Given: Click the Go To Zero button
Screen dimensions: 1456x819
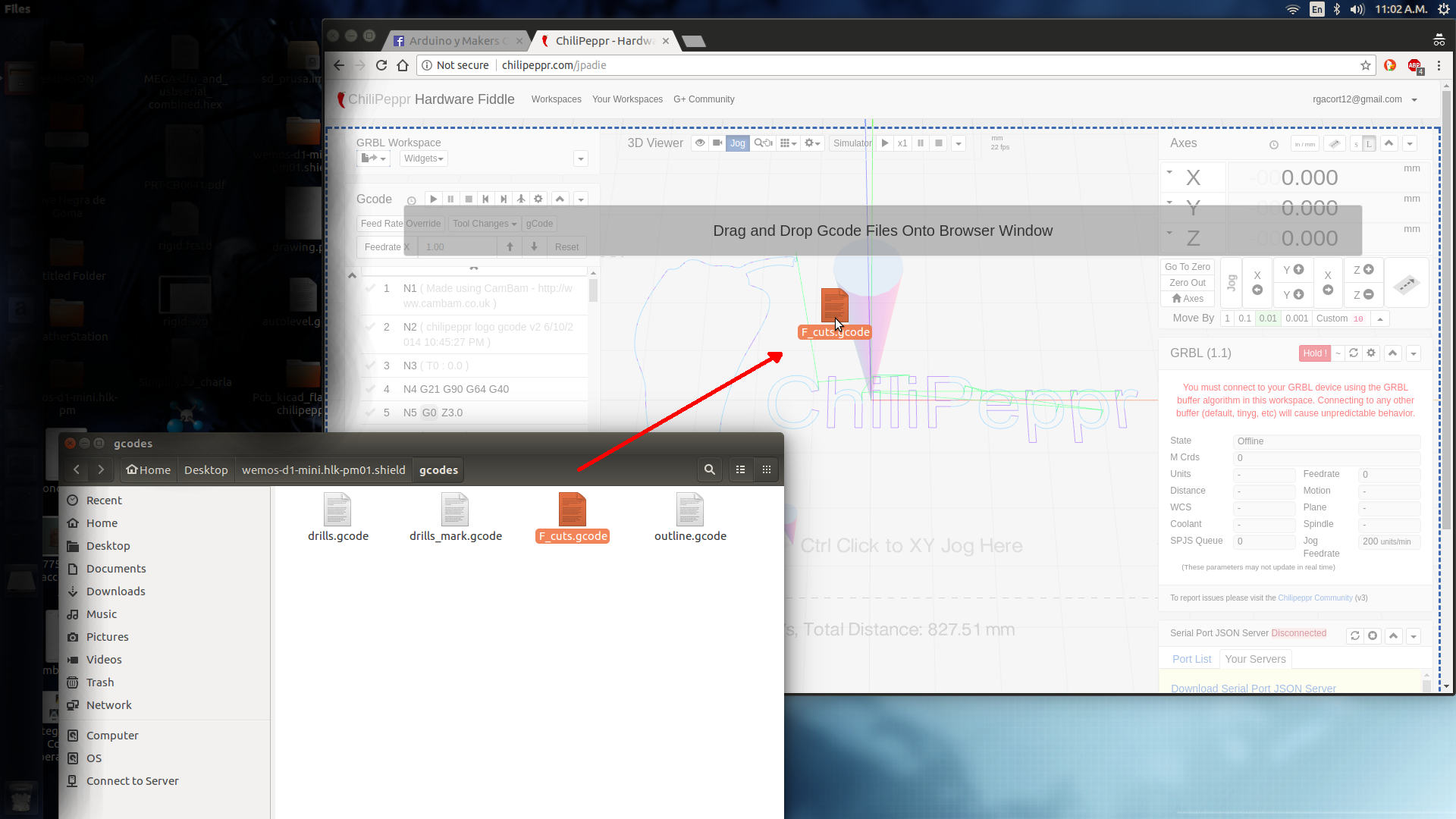Looking at the screenshot, I should click(x=1188, y=267).
